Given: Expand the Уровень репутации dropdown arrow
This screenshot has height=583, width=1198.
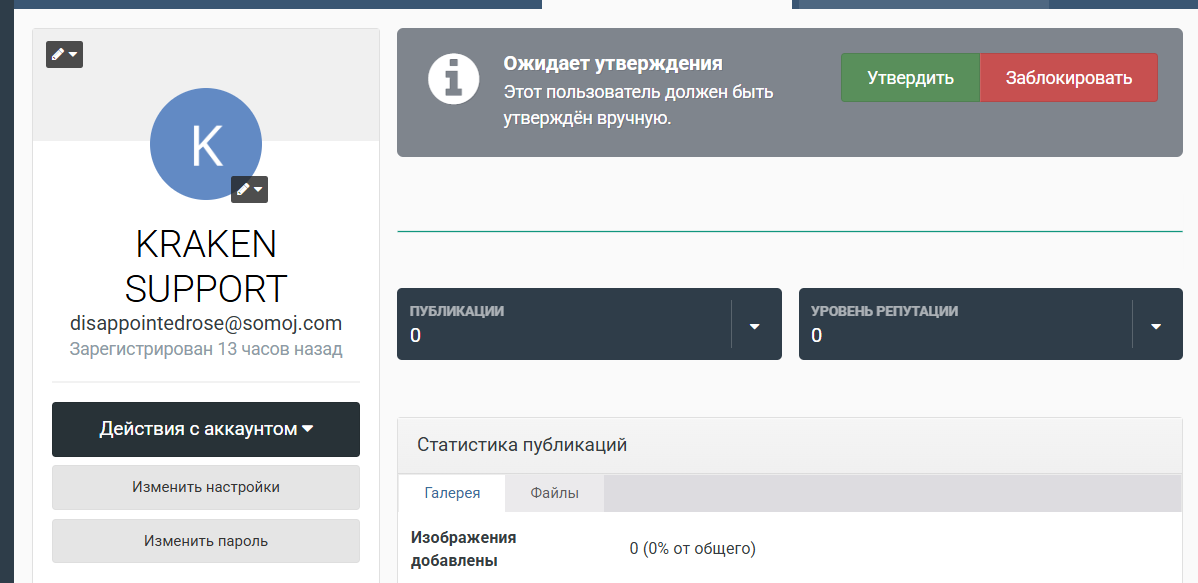Looking at the screenshot, I should [1156, 326].
